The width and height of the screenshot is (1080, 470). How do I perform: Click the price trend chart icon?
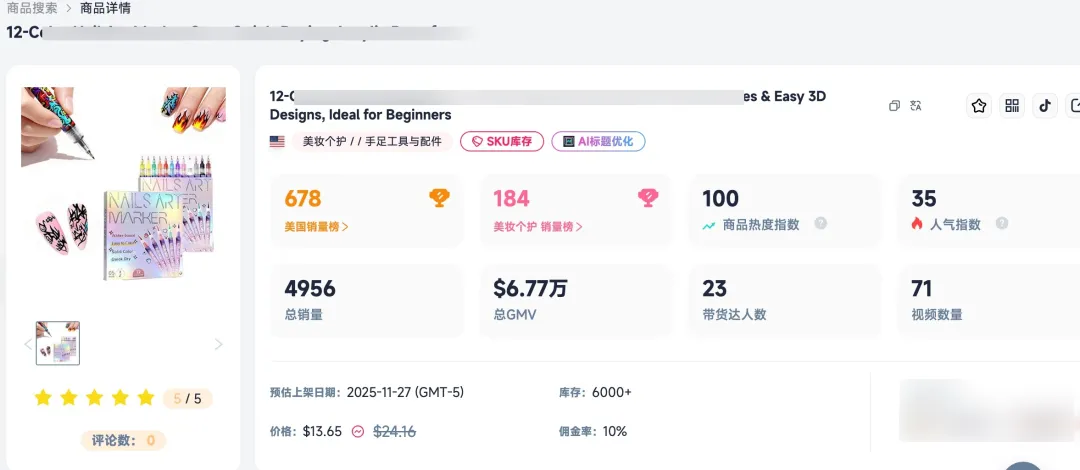point(358,432)
